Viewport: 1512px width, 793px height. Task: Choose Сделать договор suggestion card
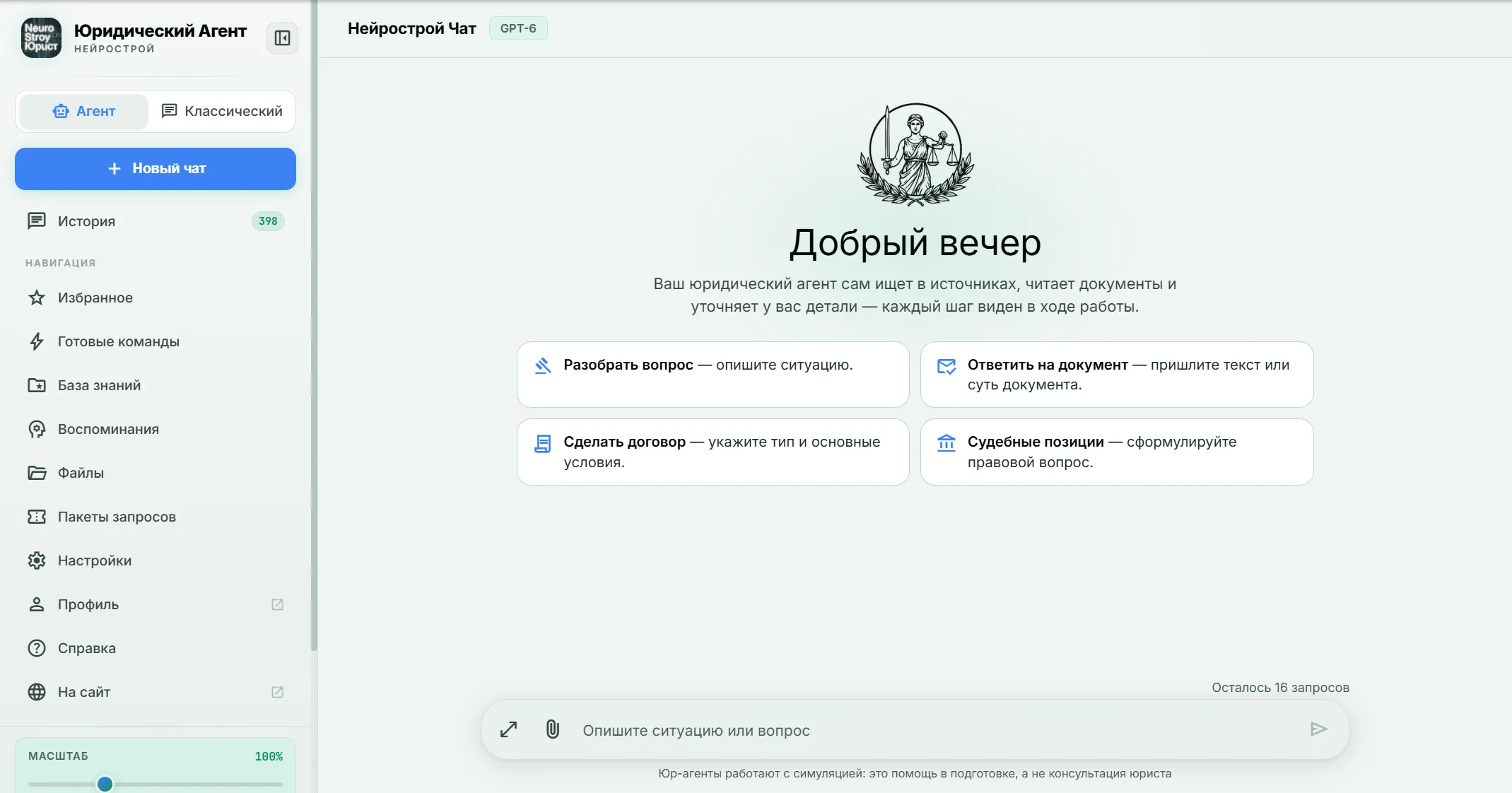tap(713, 452)
